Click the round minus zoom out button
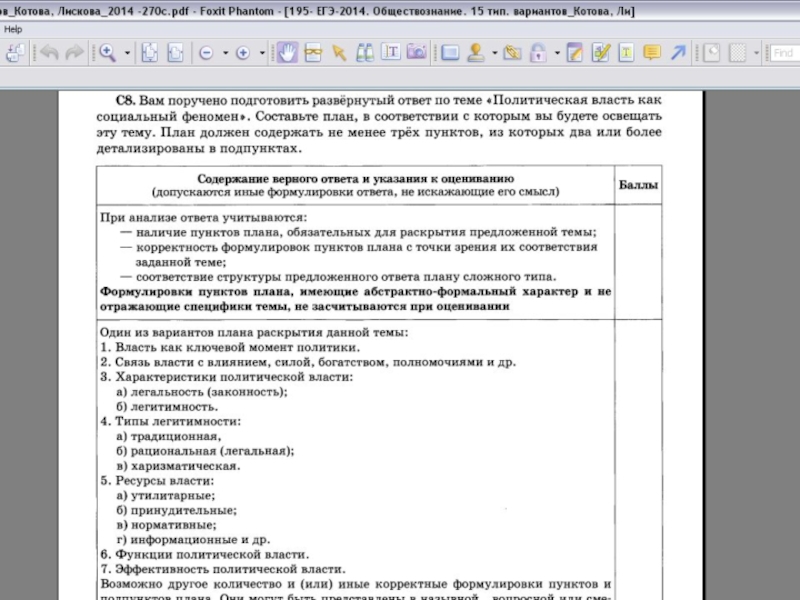 coord(206,53)
